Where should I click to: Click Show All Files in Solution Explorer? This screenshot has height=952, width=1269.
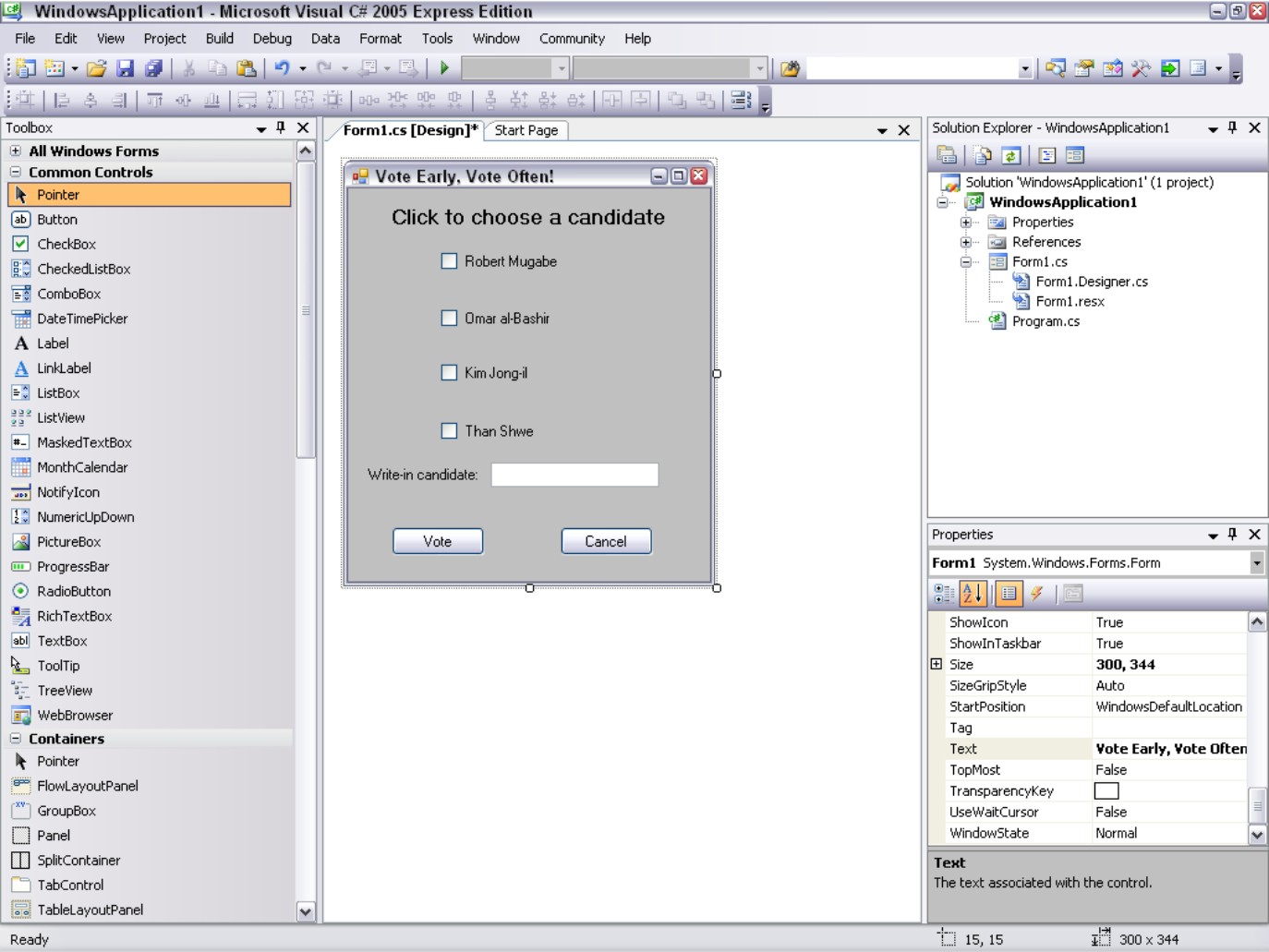[983, 155]
